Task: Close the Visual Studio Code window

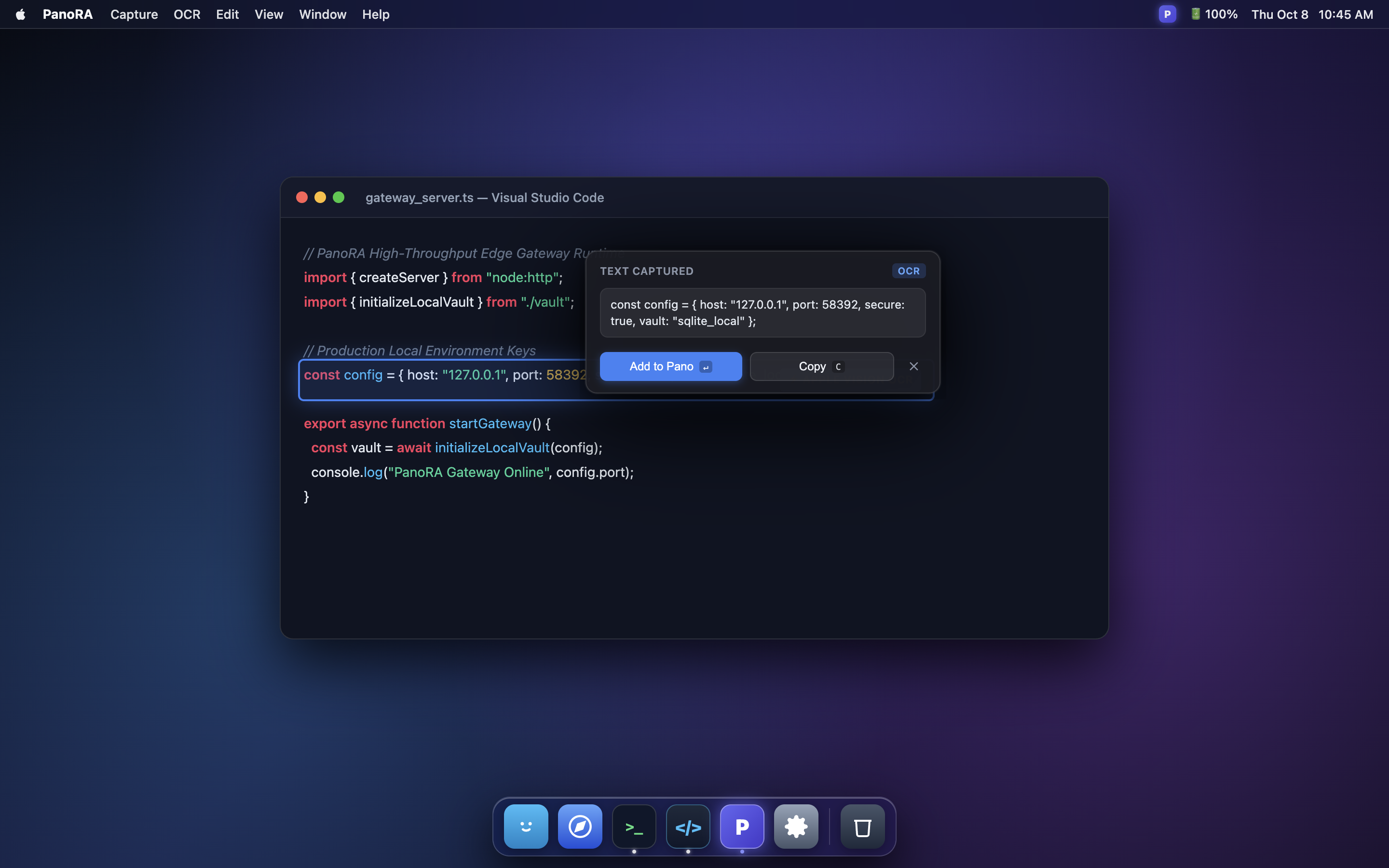Action: click(302, 198)
